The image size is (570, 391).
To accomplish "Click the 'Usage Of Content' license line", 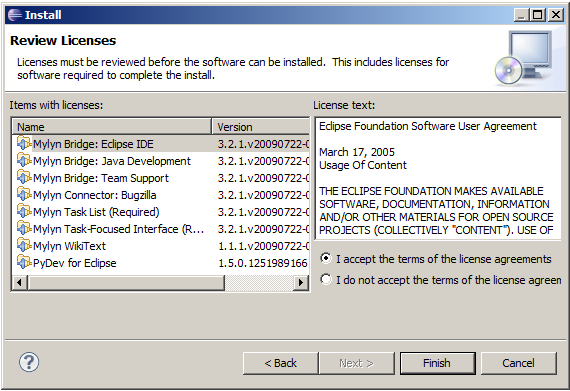I will 363,165.
